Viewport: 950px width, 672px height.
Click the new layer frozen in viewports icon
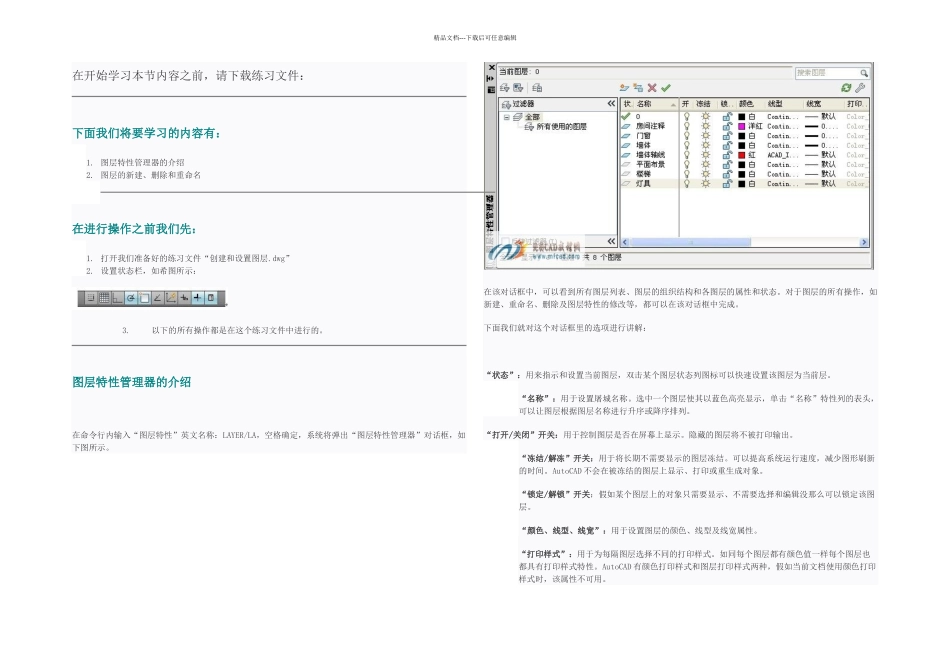point(638,88)
